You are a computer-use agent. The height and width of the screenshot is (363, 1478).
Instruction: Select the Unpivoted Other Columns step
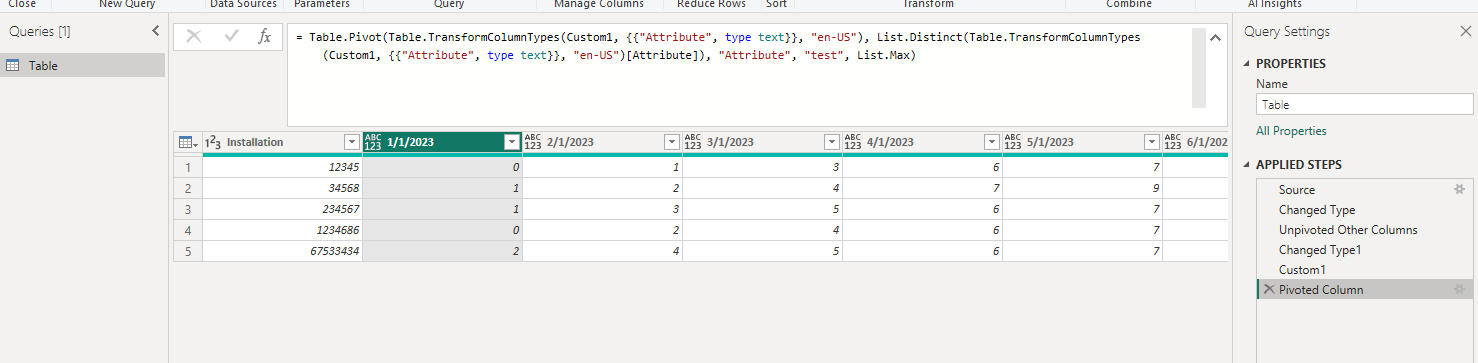[1365, 230]
